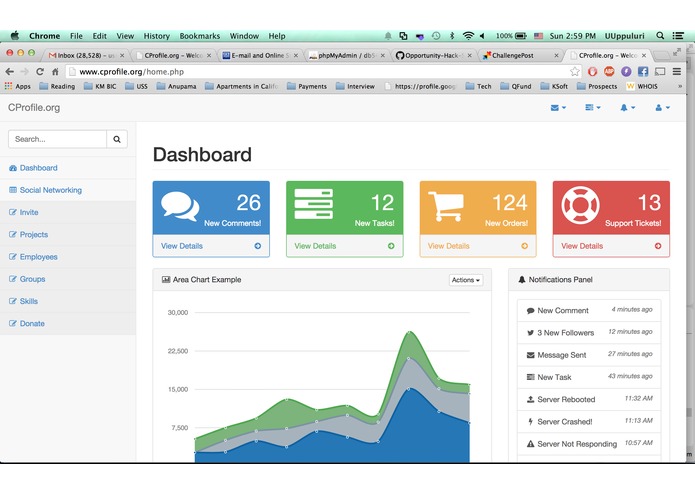Open the History menu
This screenshot has width=695, height=494.
(x=156, y=36)
